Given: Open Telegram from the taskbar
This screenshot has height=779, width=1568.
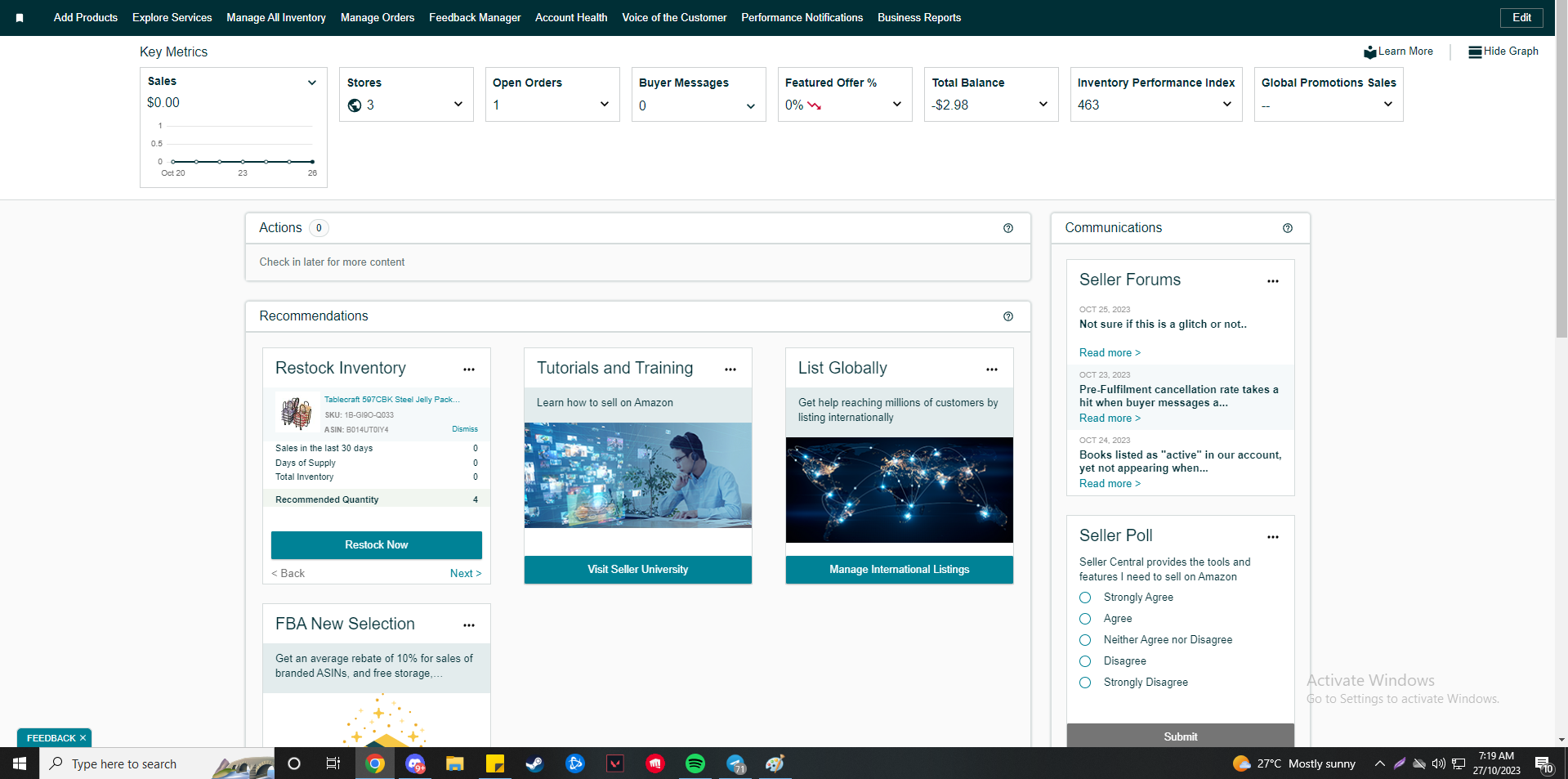Looking at the screenshot, I should [x=735, y=763].
